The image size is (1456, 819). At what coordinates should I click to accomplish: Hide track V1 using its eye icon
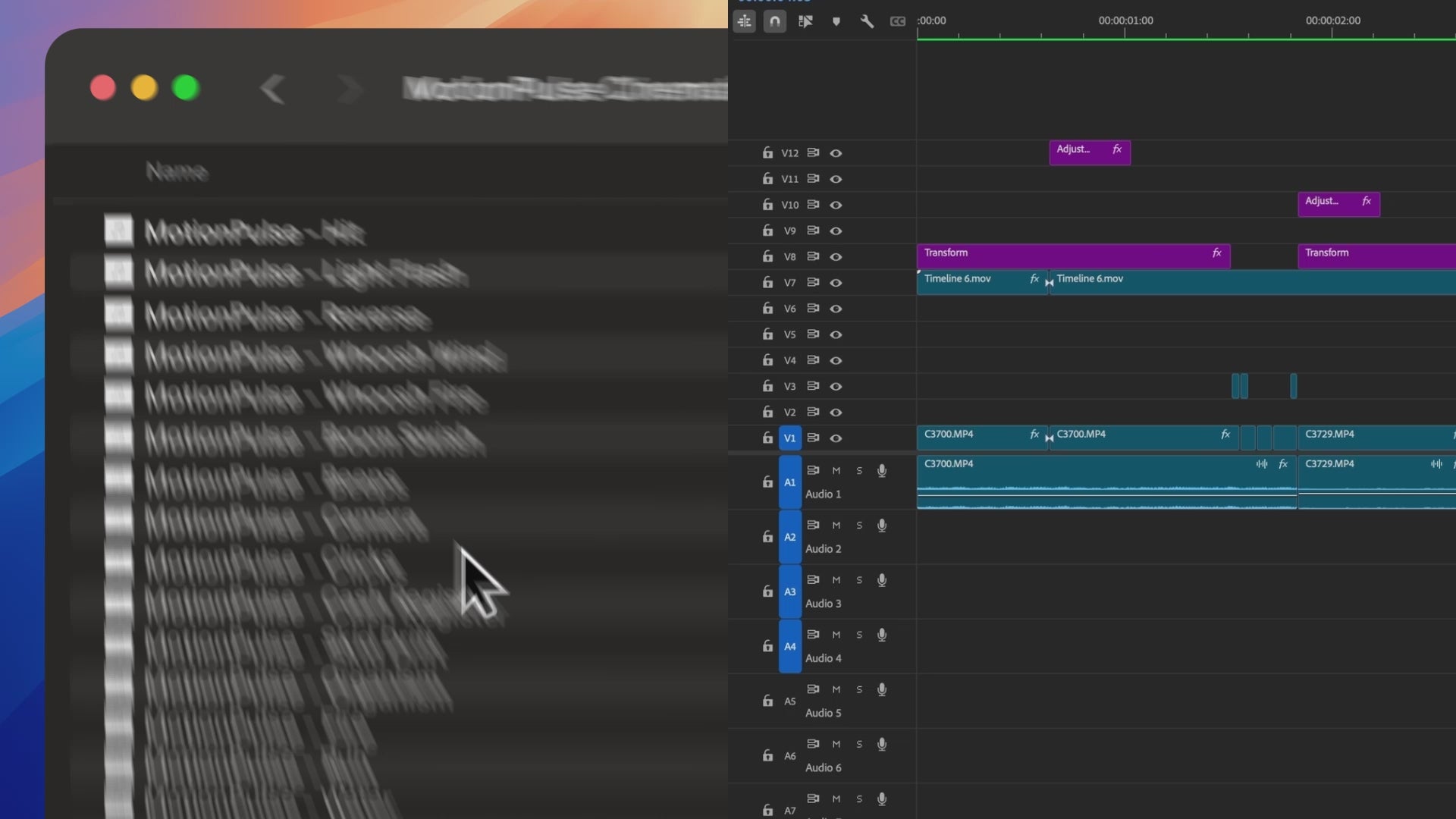click(836, 438)
